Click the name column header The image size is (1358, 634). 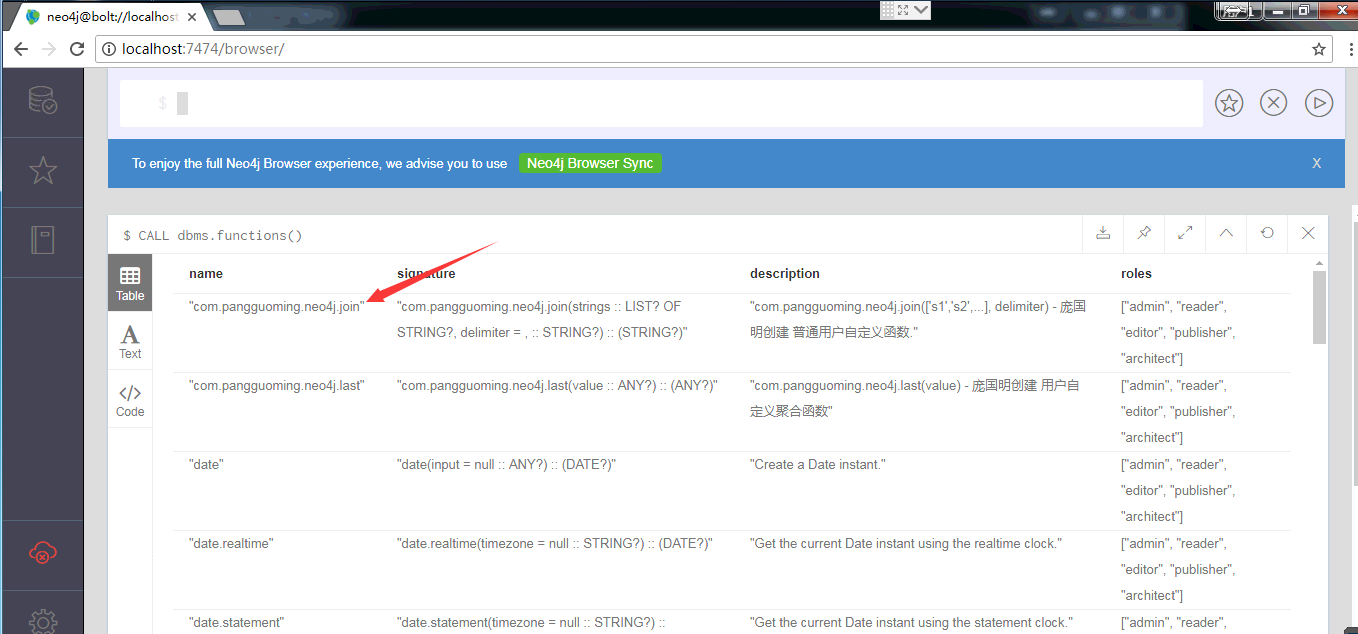[x=206, y=273]
